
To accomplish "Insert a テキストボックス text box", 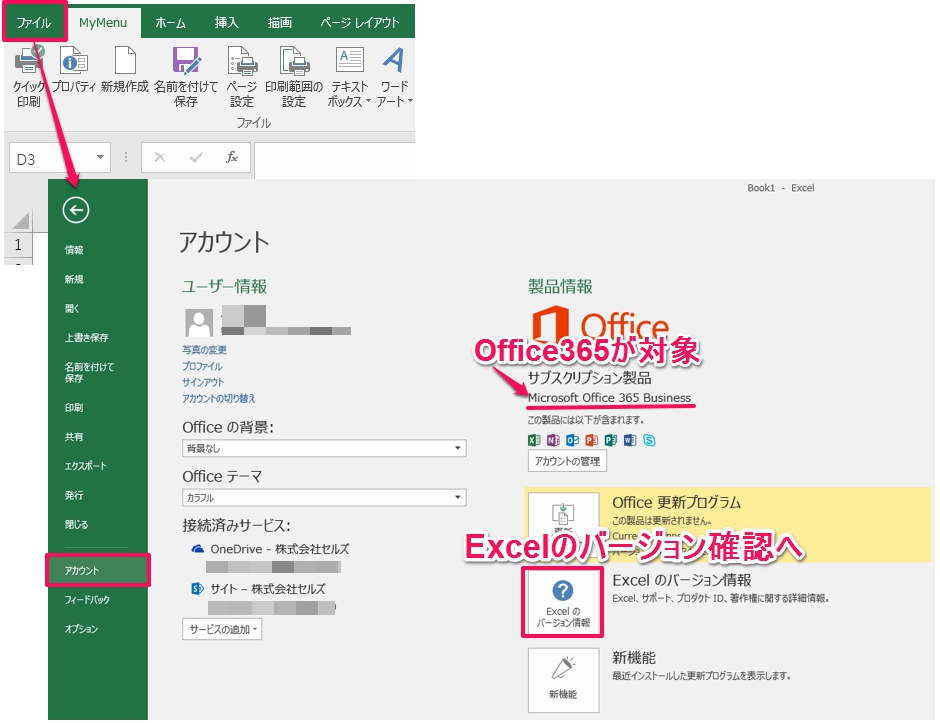I will (x=350, y=77).
